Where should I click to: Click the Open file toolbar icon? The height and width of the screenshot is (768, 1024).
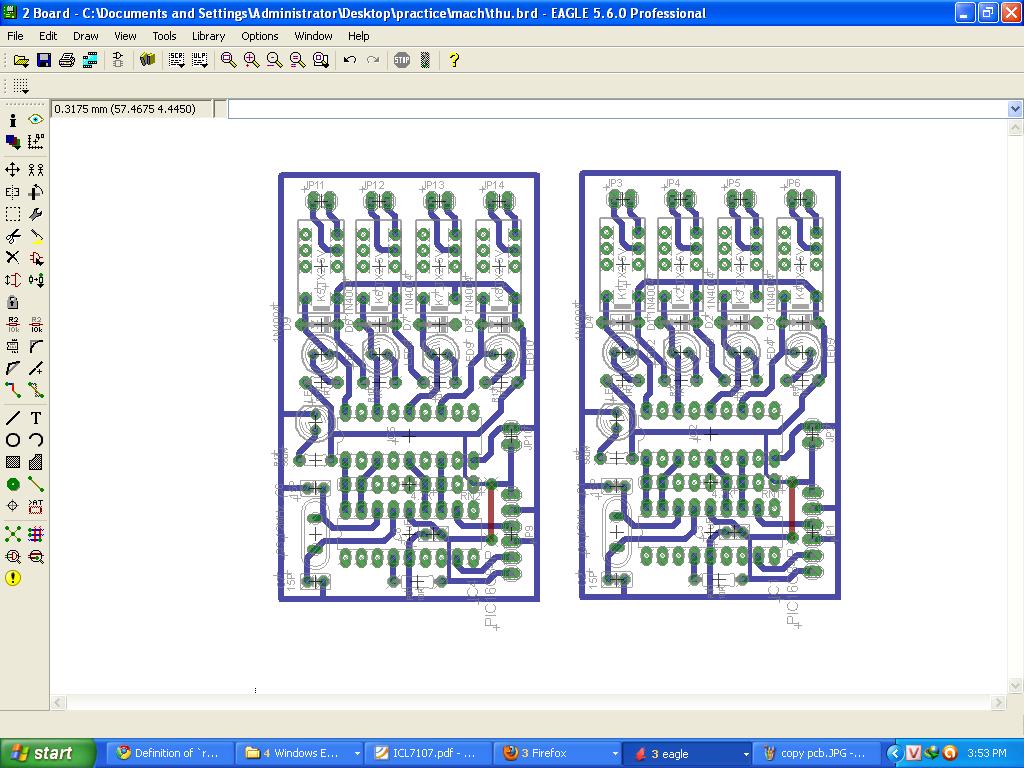tap(21, 60)
